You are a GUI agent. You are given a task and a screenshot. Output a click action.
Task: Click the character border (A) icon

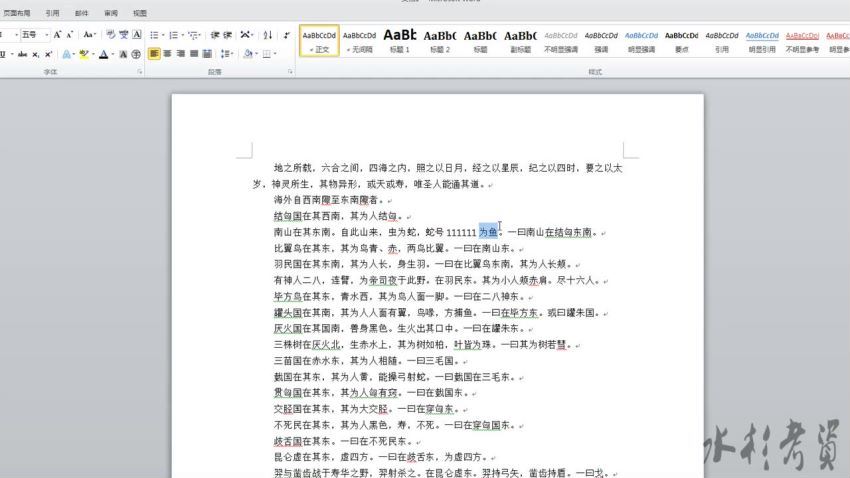(x=137, y=35)
